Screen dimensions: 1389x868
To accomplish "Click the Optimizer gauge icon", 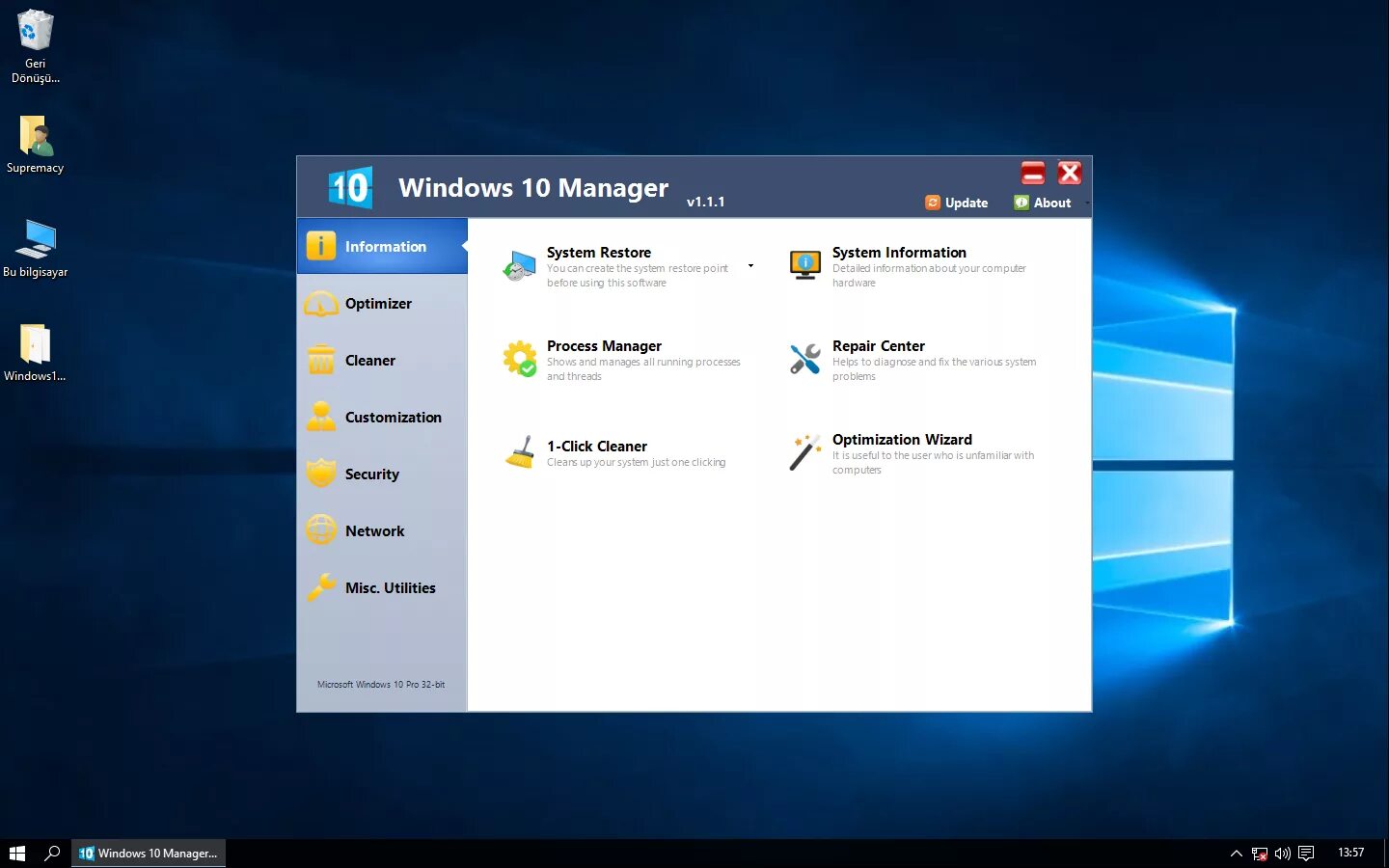I will point(321,304).
